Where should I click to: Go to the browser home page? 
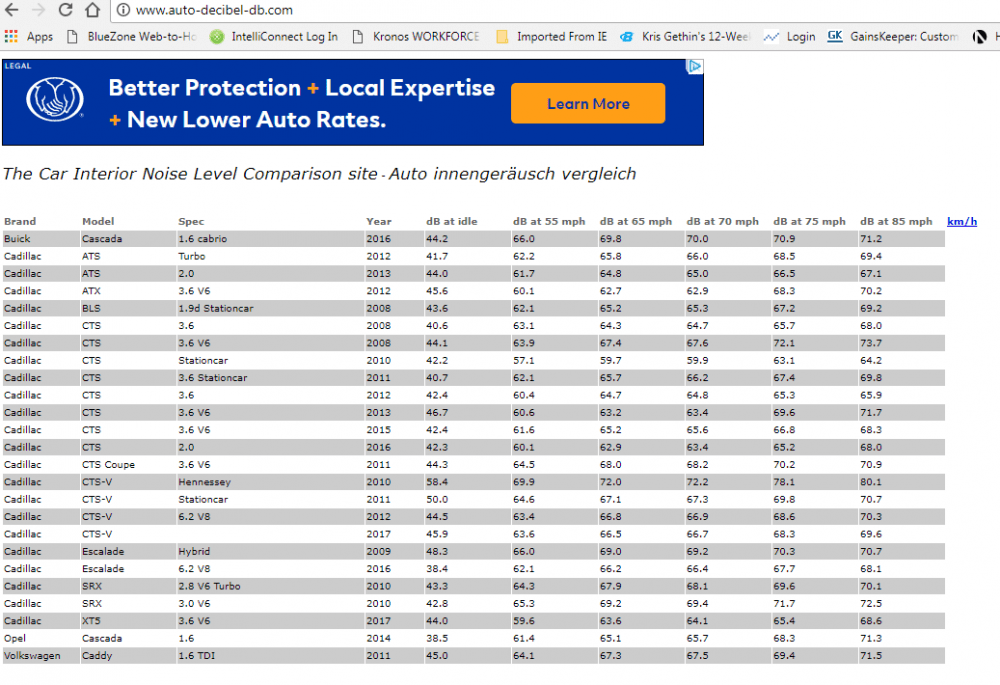(x=92, y=10)
